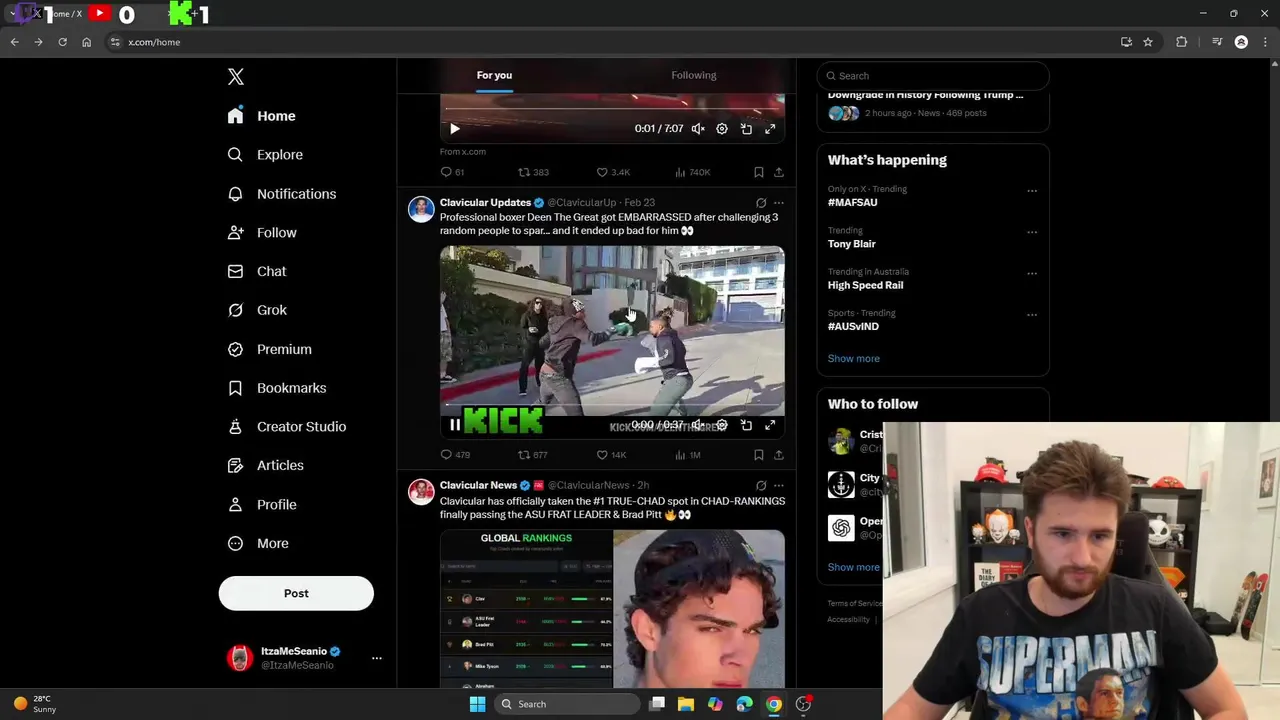The height and width of the screenshot is (720, 1280).
Task: Click Show more under Who to follow
Action: point(853,567)
